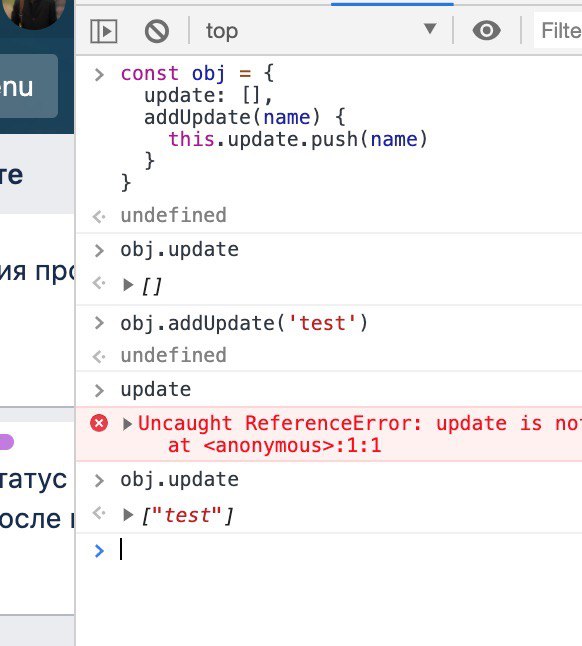Expand the ["test"] array result
Screen dimensions: 582x646
128,515
